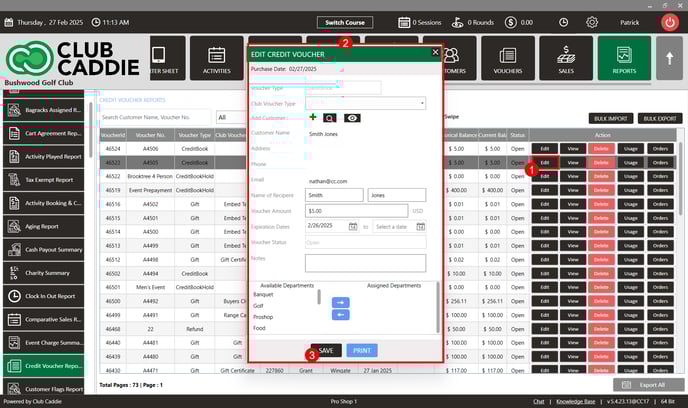688x408 pixels.
Task: Click the PRINT button
Action: click(361, 350)
